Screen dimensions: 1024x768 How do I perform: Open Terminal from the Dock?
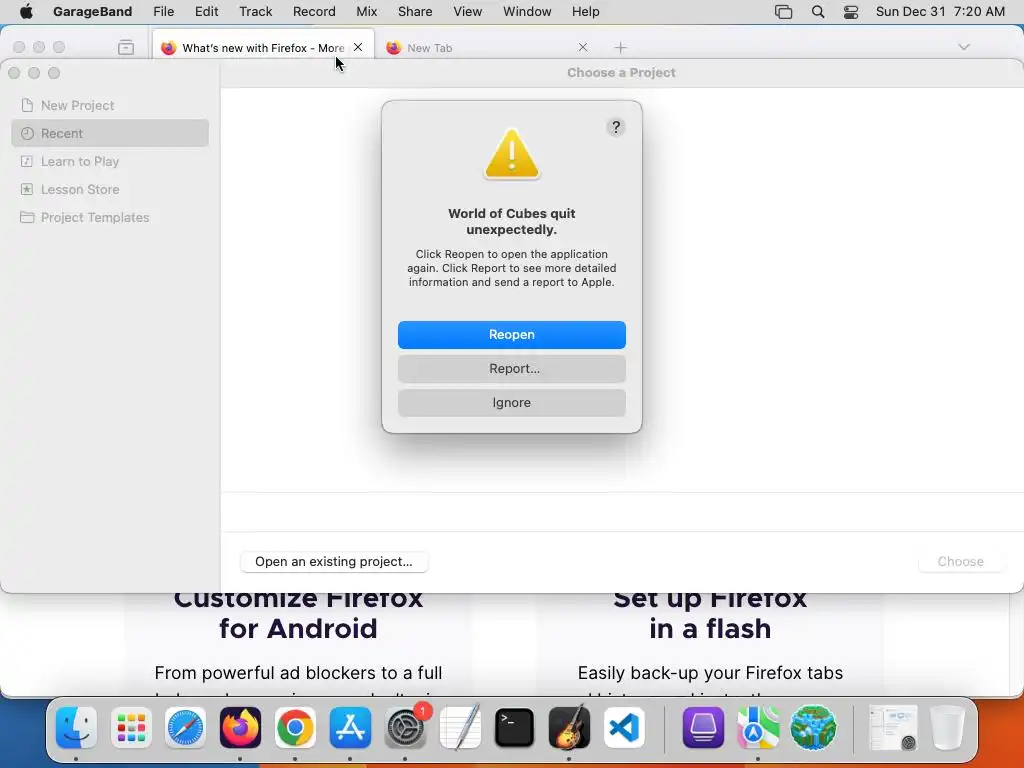click(515, 727)
